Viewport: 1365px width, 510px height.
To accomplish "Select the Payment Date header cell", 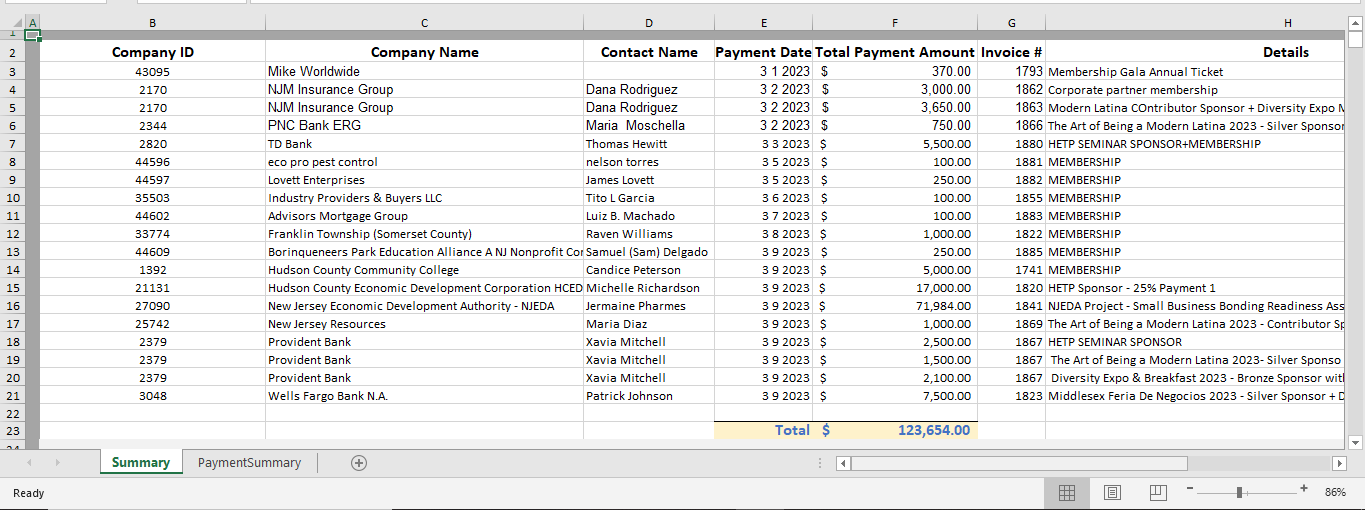I will tap(764, 52).
